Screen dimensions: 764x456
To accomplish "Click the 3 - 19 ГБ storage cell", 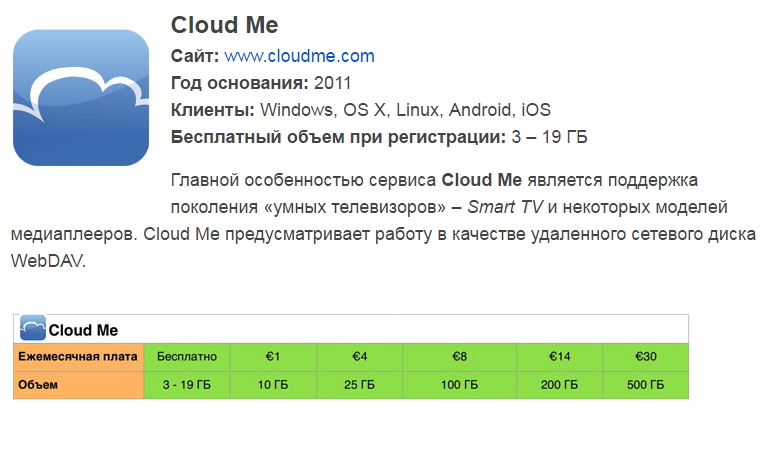I will tap(187, 385).
